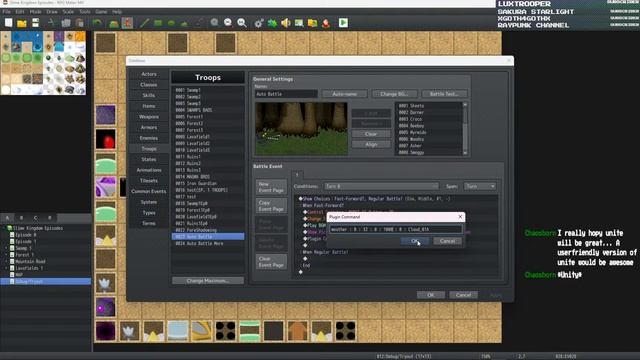Expand the Lavafields 1 map tree node
The image size is (640, 360).
tap(7, 268)
